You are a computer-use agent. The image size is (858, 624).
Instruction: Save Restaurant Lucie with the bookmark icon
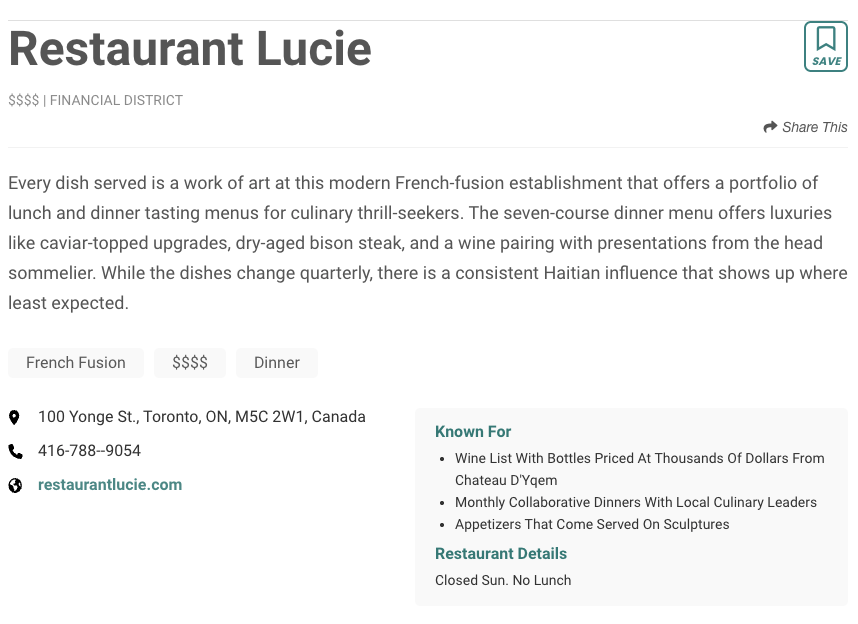click(826, 46)
